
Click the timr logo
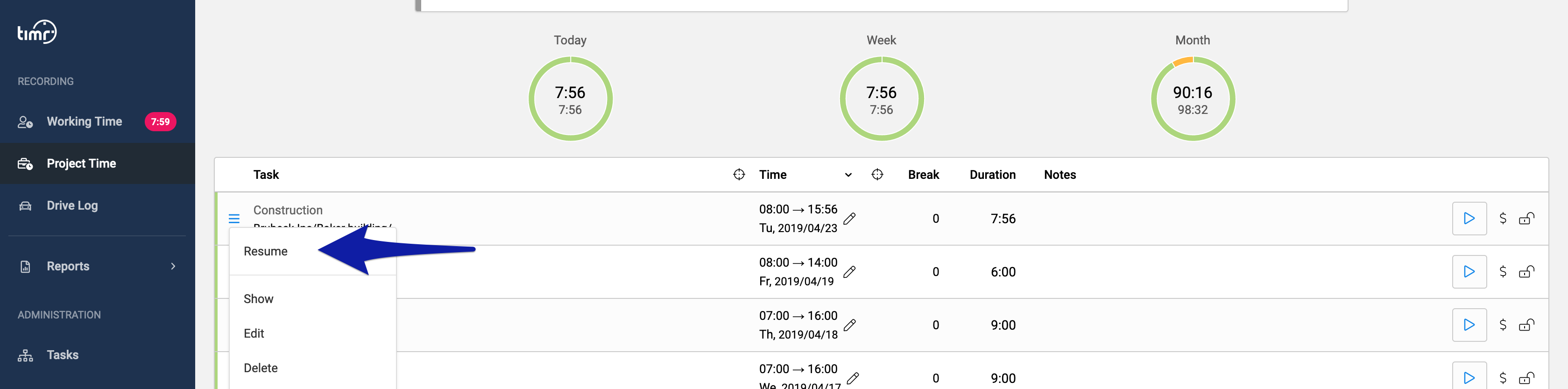click(37, 32)
